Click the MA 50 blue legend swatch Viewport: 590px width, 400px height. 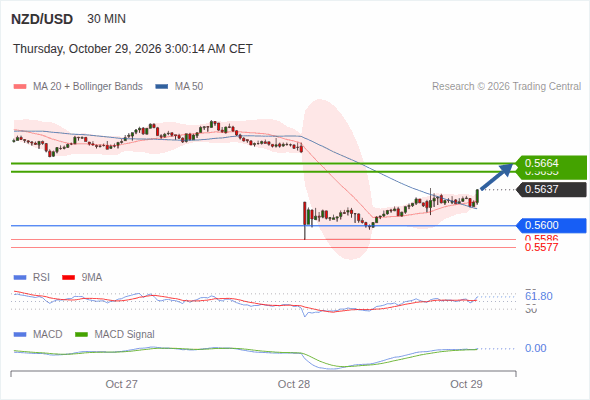(x=161, y=87)
